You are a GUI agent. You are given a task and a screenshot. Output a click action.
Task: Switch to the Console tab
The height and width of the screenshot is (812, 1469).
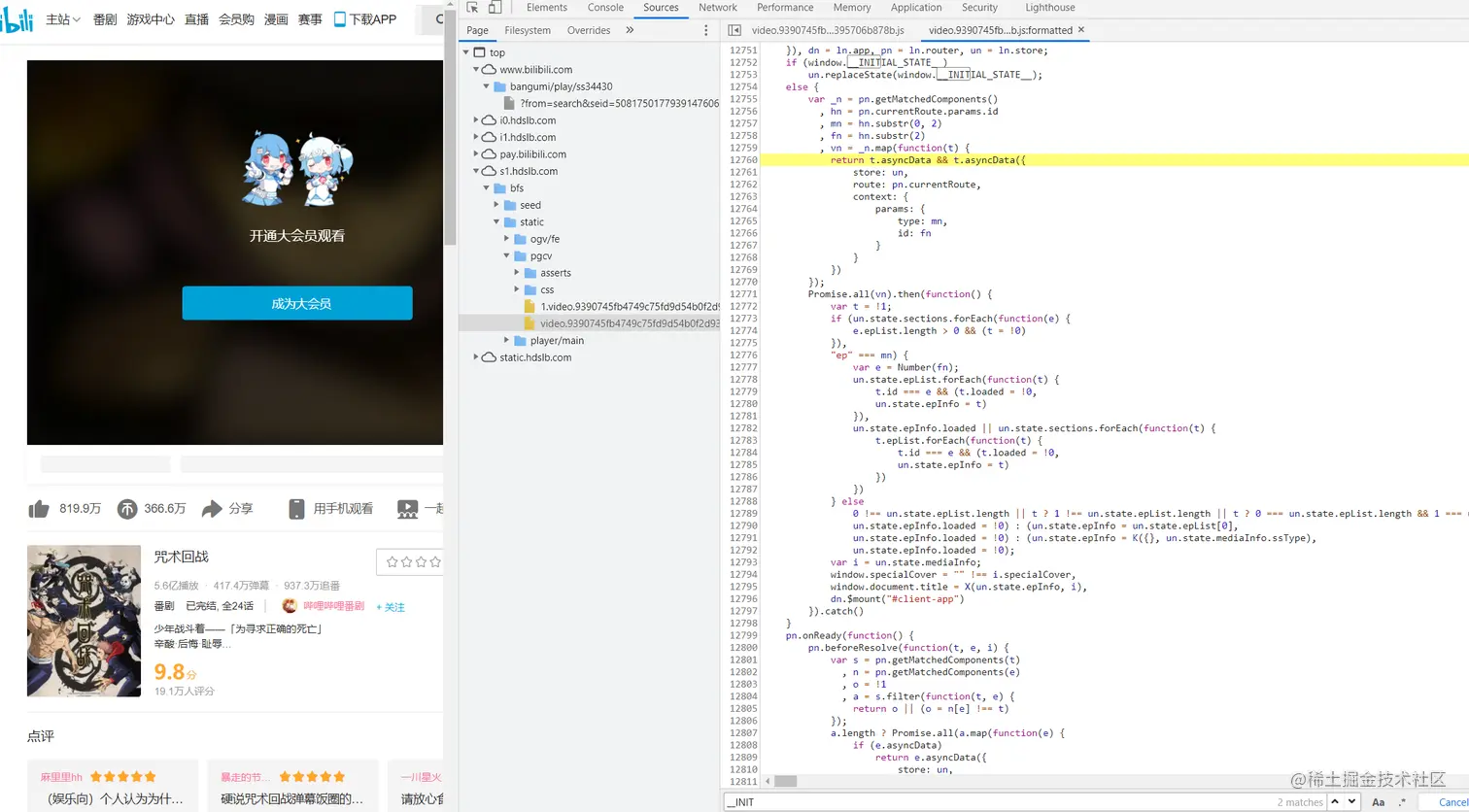pyautogui.click(x=605, y=8)
